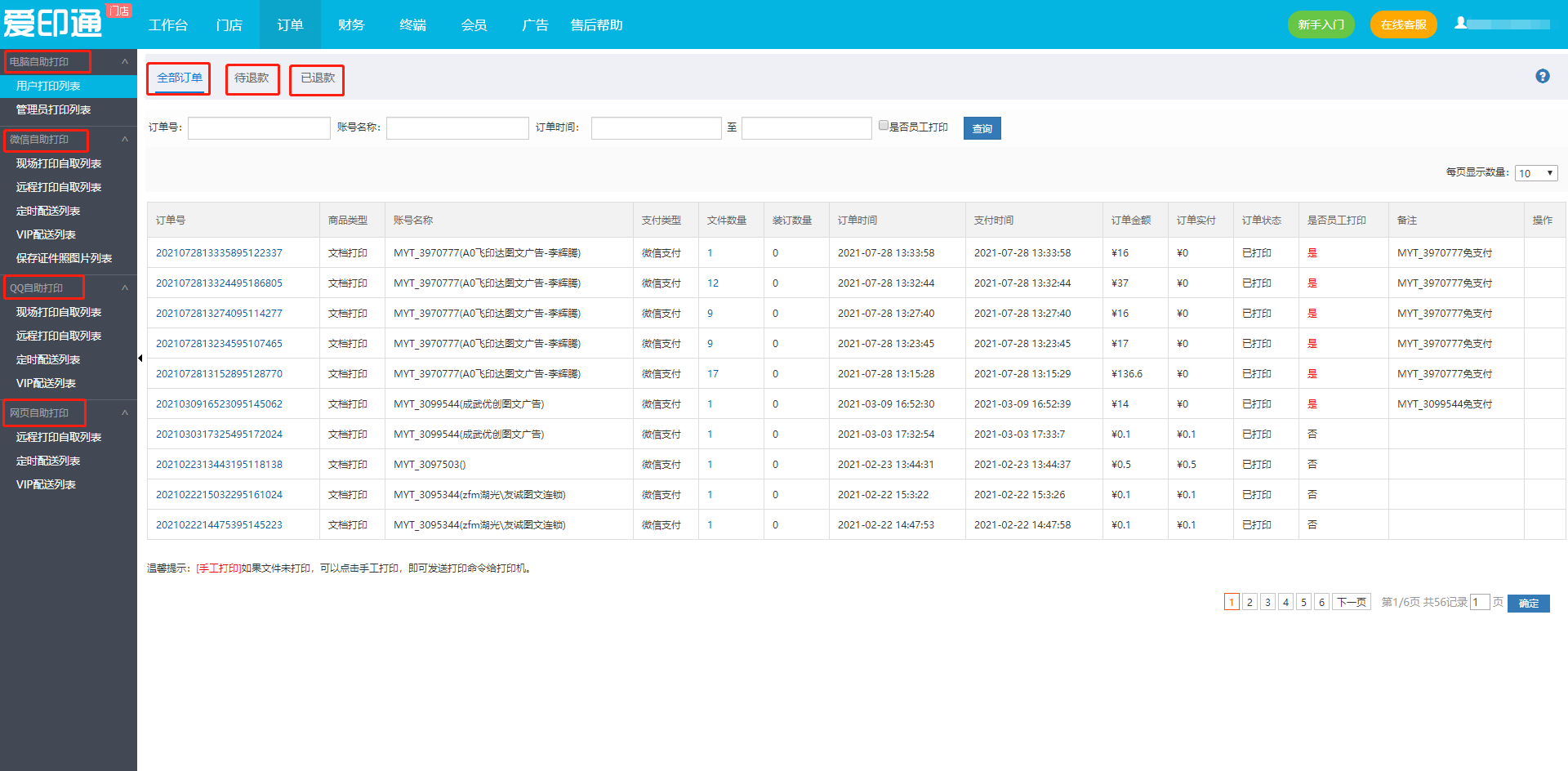Go to the 下一页 next page
This screenshot has height=771, width=1568.
1352,602
